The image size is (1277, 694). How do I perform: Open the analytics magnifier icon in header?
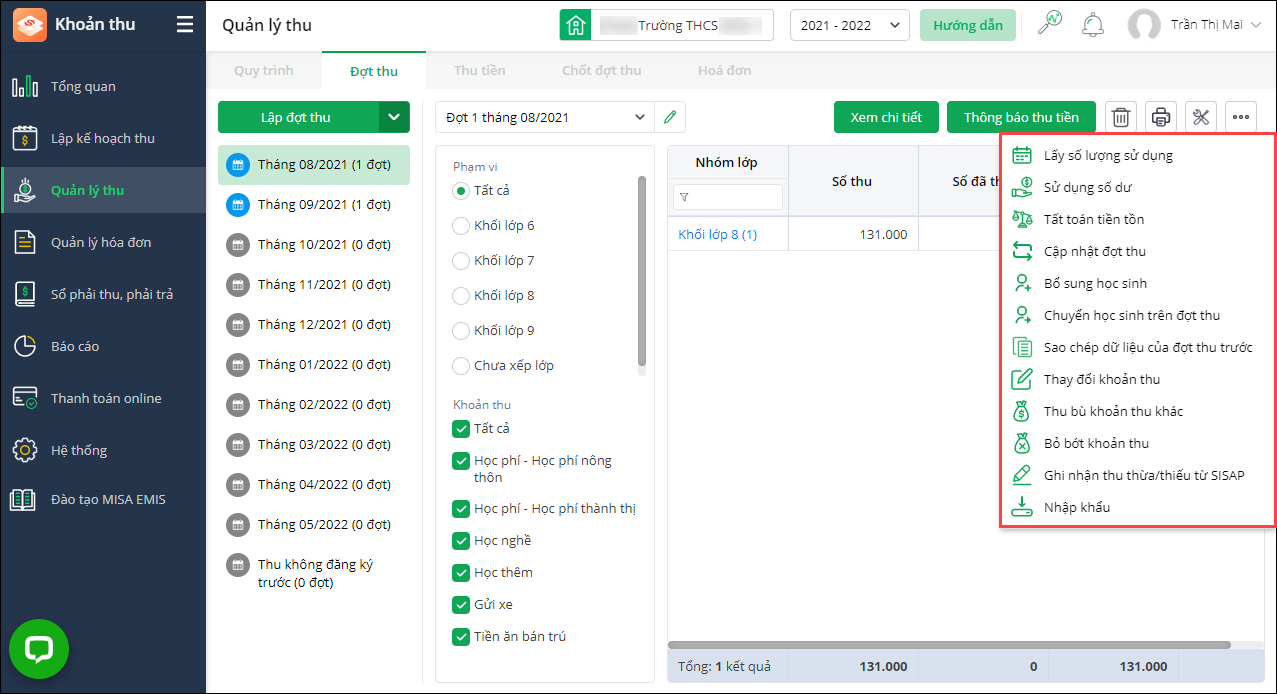point(1050,23)
